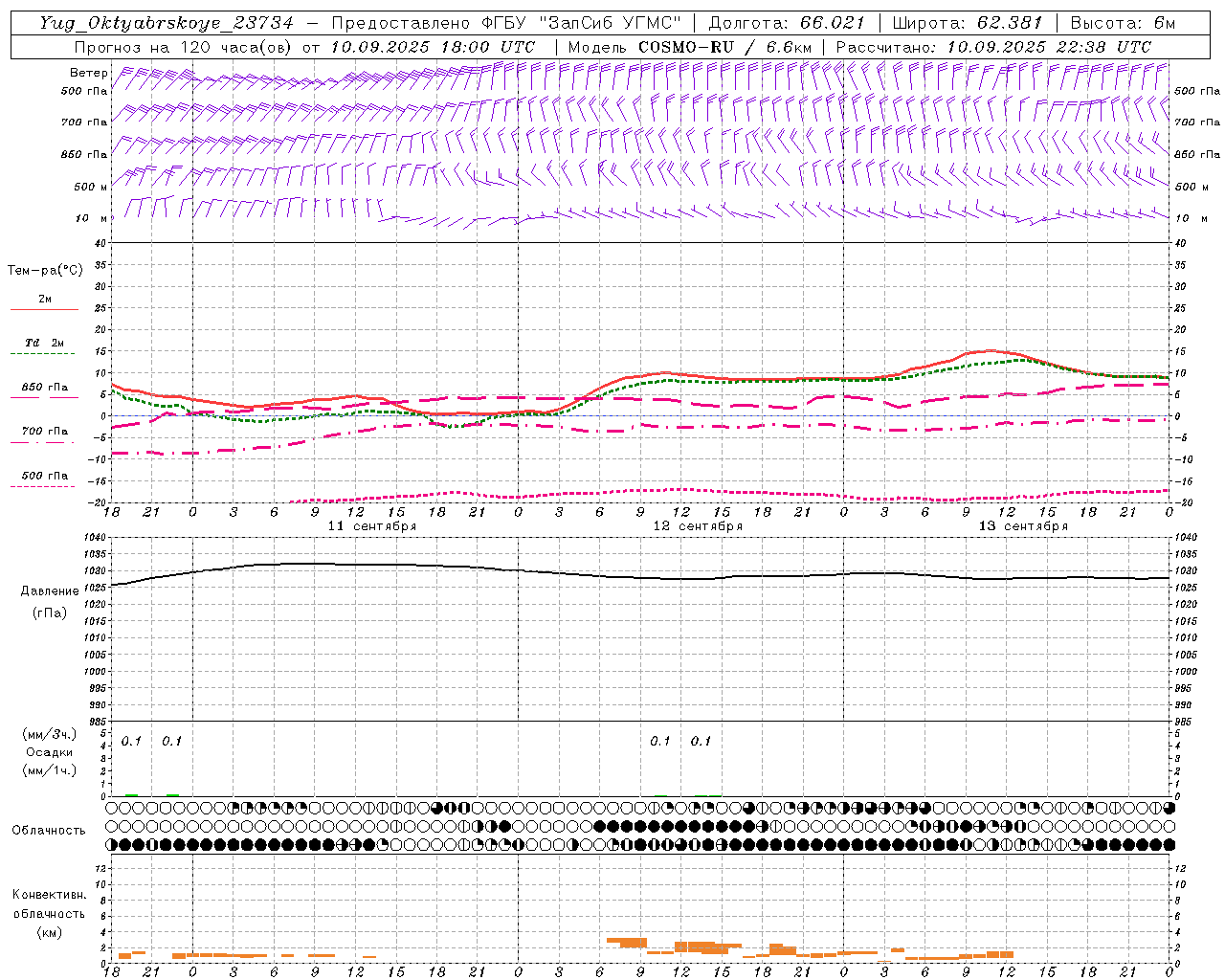This screenshot has width=1225, height=980.
Task: Click the (гПа) unit label under Давление
Action: coord(50,612)
